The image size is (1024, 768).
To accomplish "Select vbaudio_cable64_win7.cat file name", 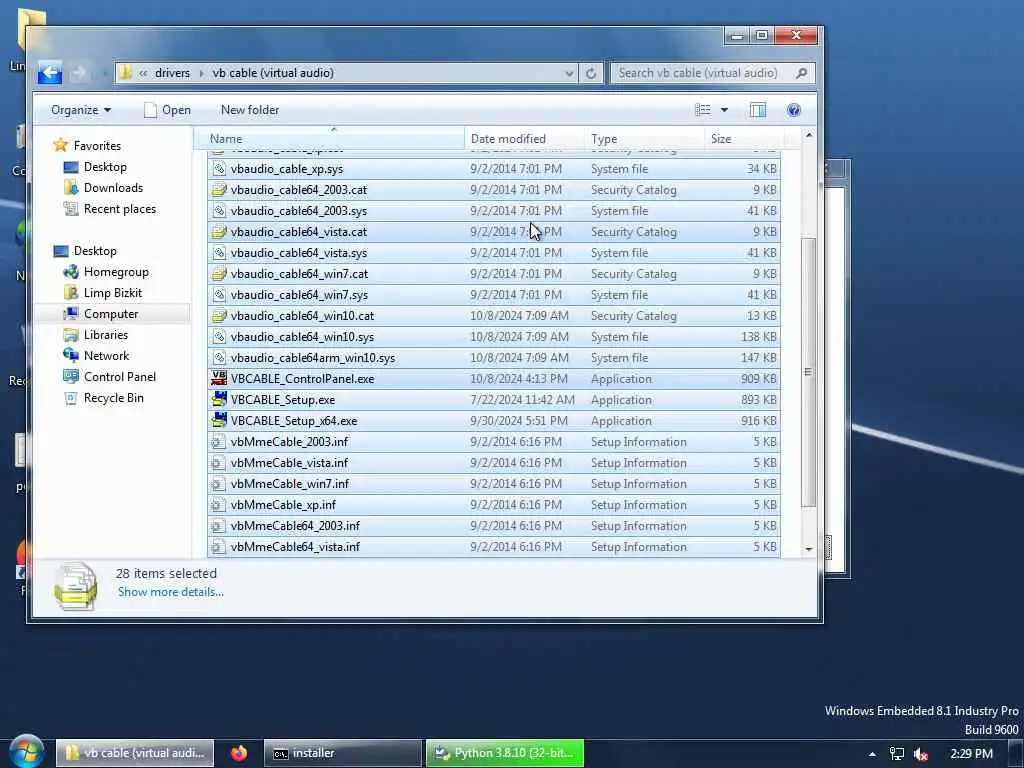I will tap(299, 274).
